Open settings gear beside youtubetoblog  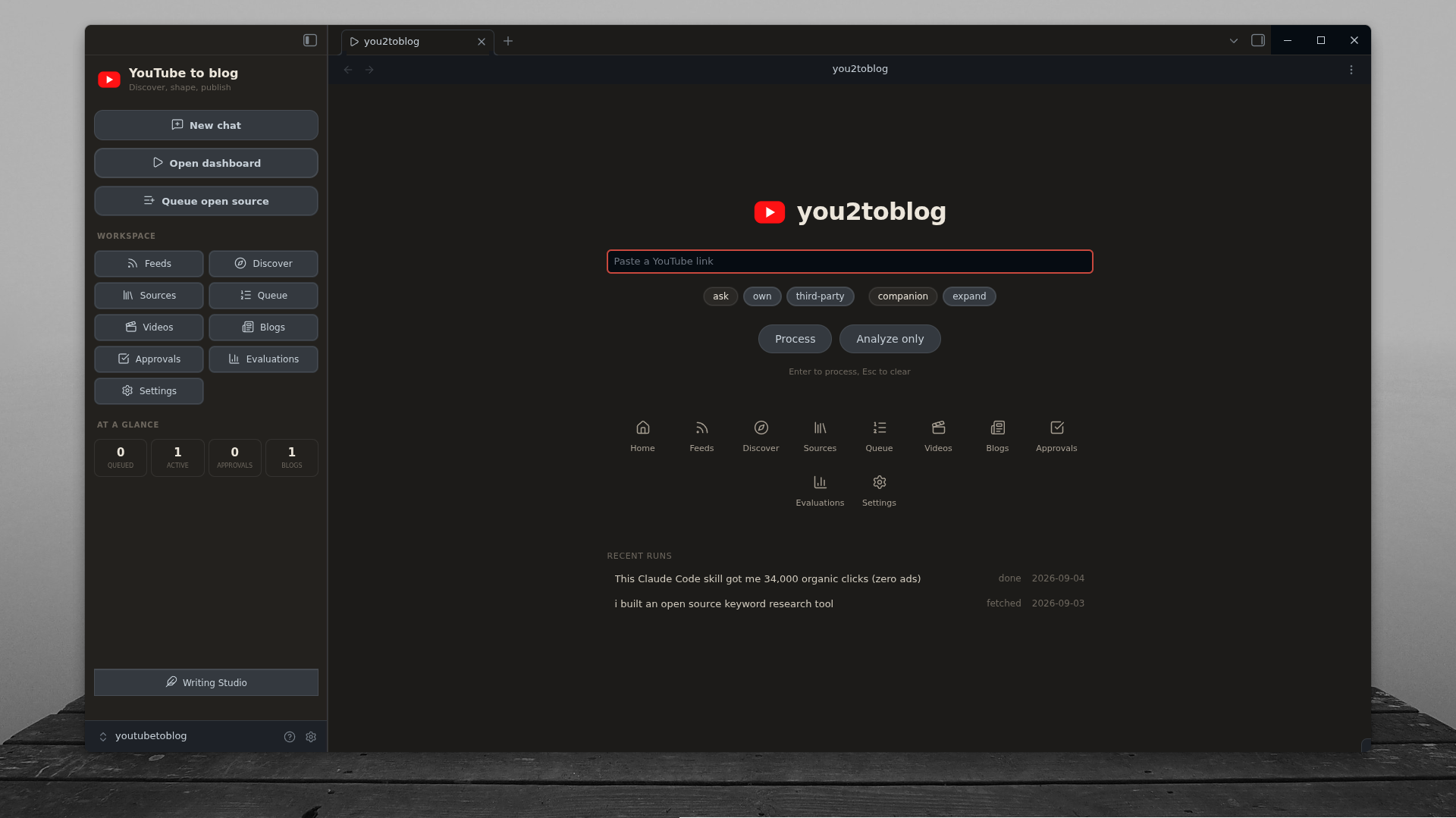click(311, 737)
